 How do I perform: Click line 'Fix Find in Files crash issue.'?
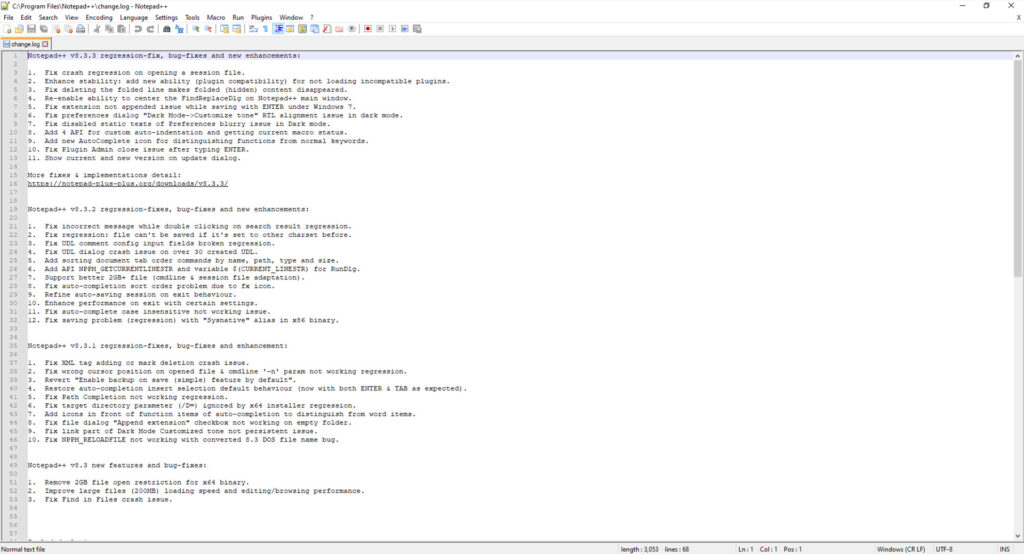[108, 499]
